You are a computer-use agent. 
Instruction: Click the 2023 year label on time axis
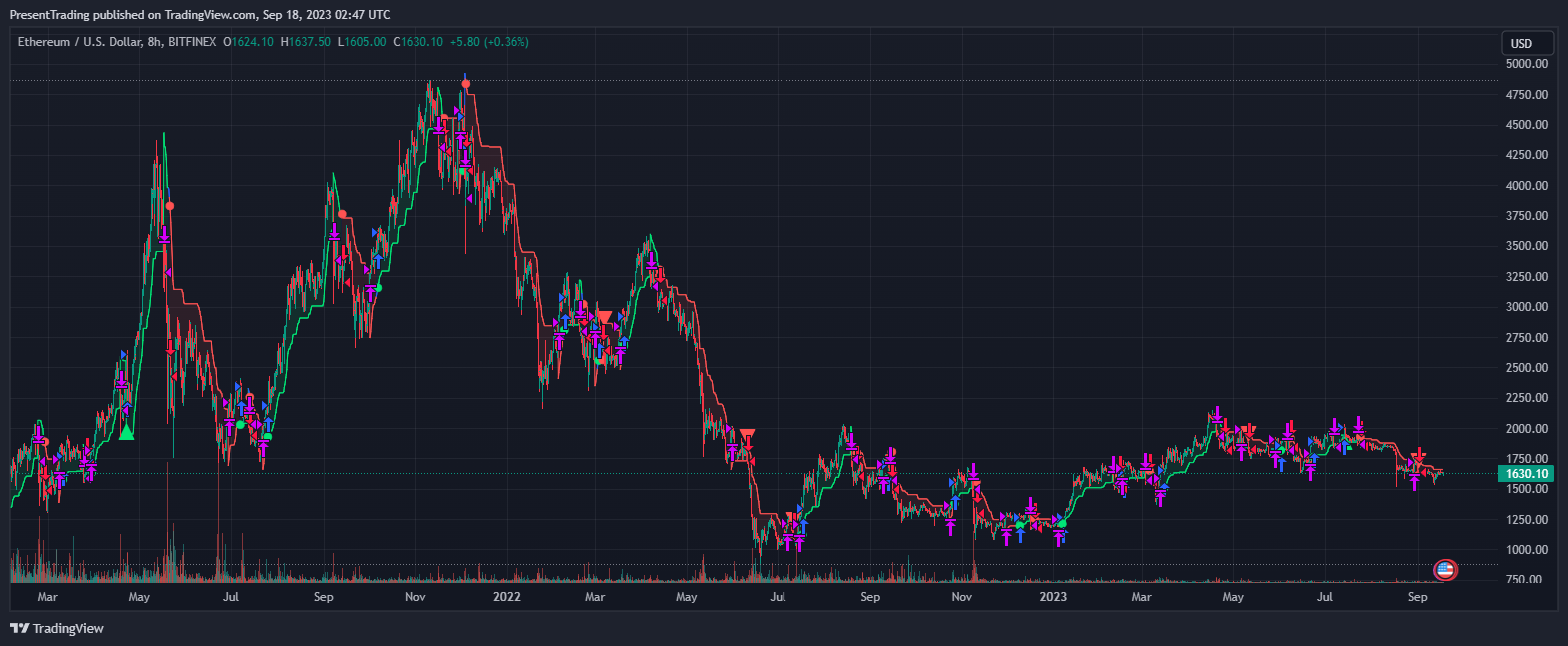point(1053,597)
